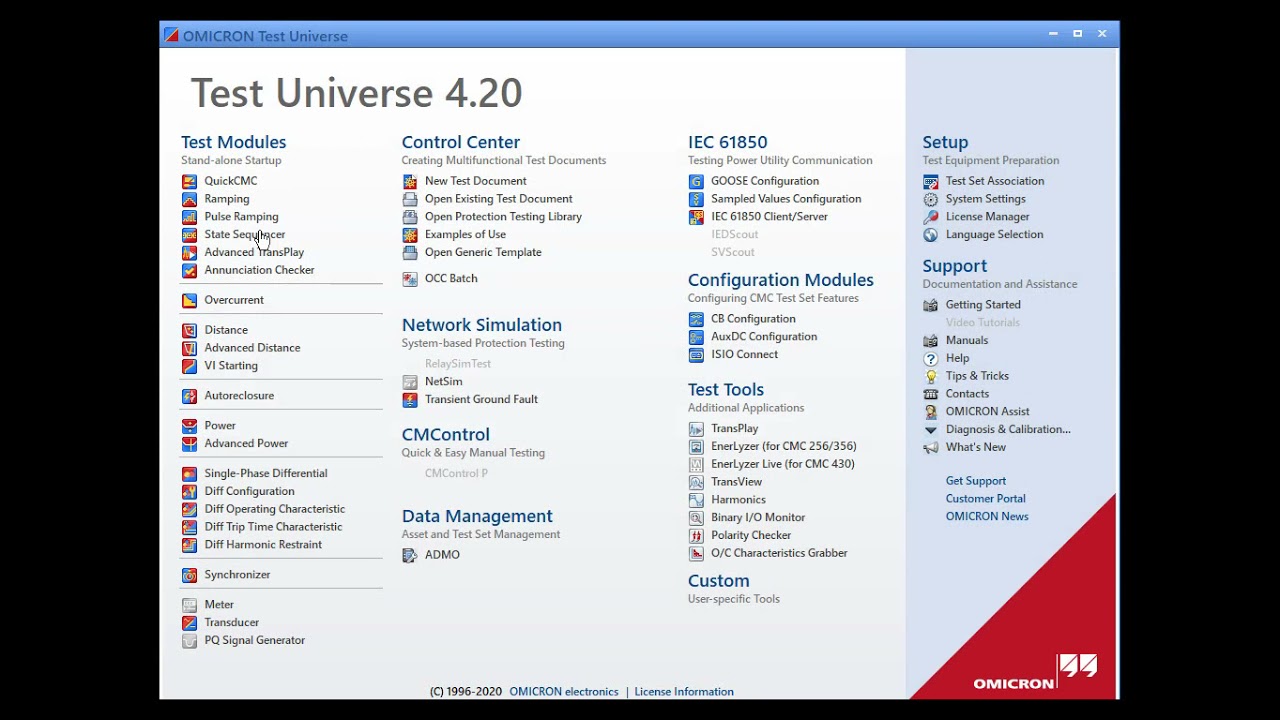The width and height of the screenshot is (1280, 720).
Task: Click the EnerLyzer for CMC 256/356 icon
Action: [696, 447]
